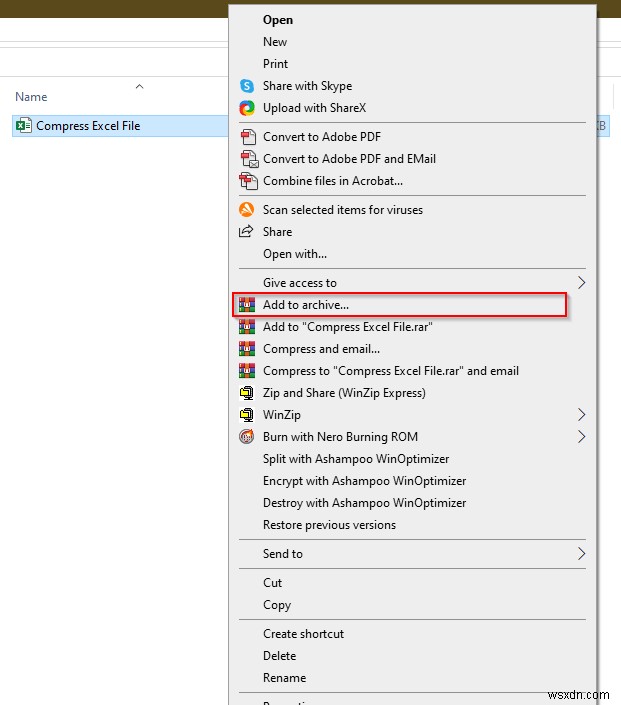621x705 pixels.
Task: Choose Open from the context menu
Action: 278,20
